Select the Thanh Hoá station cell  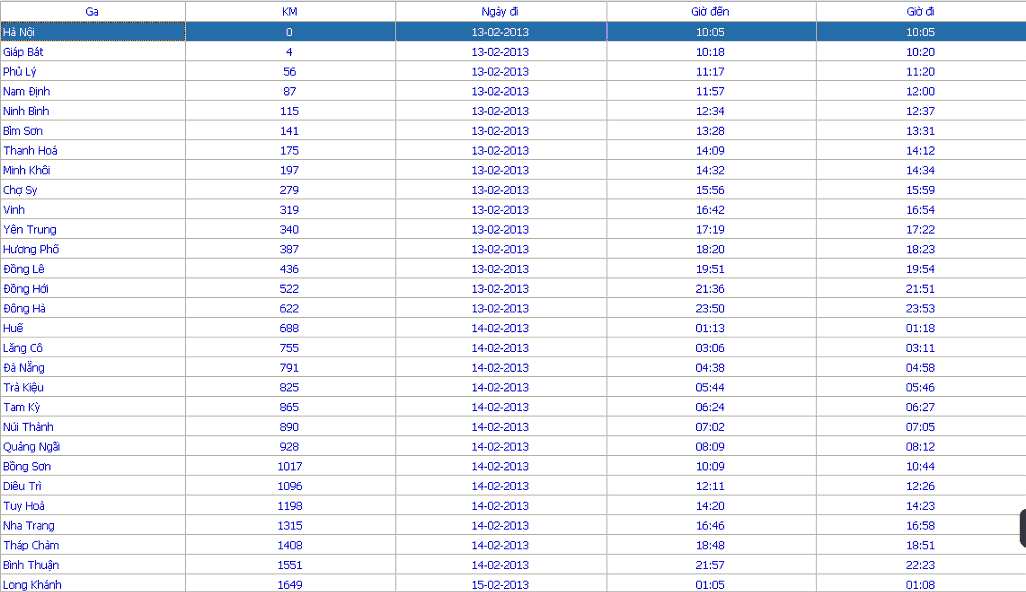tap(92, 150)
